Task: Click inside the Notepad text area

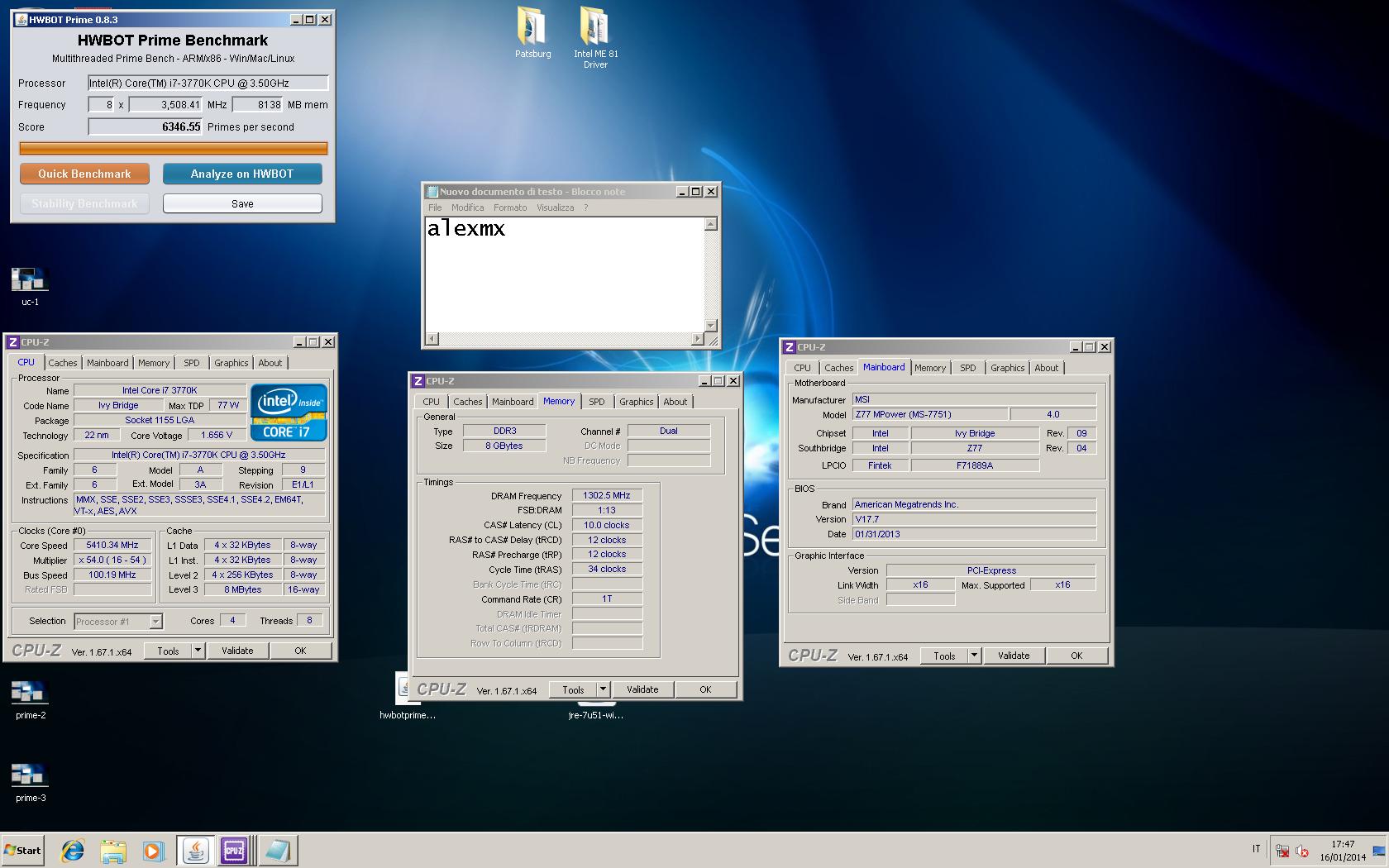Action: (565, 274)
